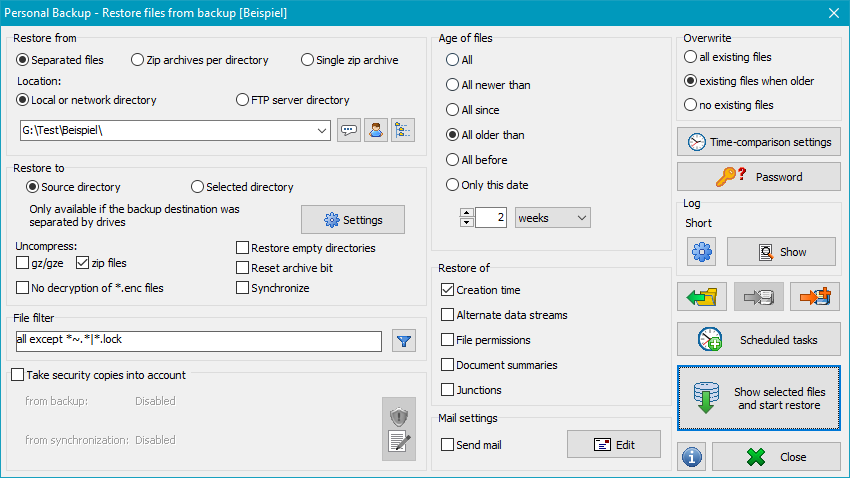Viewport: 850px width, 478px height.
Task: Enable Send mail checkbox
Action: [471, 445]
